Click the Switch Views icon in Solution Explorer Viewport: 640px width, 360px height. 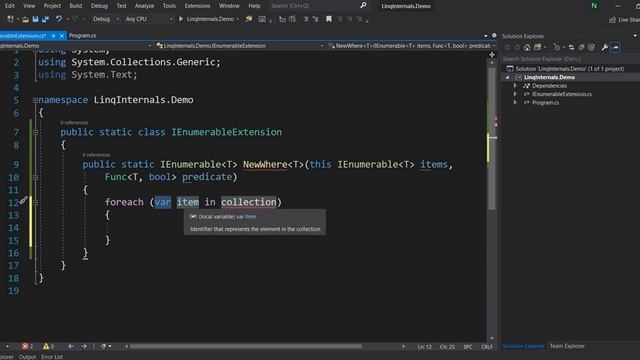click(x=538, y=47)
